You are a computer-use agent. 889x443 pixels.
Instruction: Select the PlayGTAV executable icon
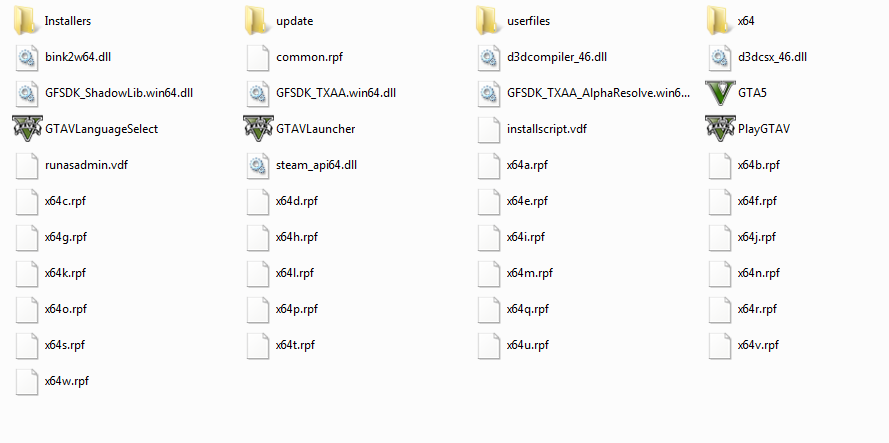720,129
